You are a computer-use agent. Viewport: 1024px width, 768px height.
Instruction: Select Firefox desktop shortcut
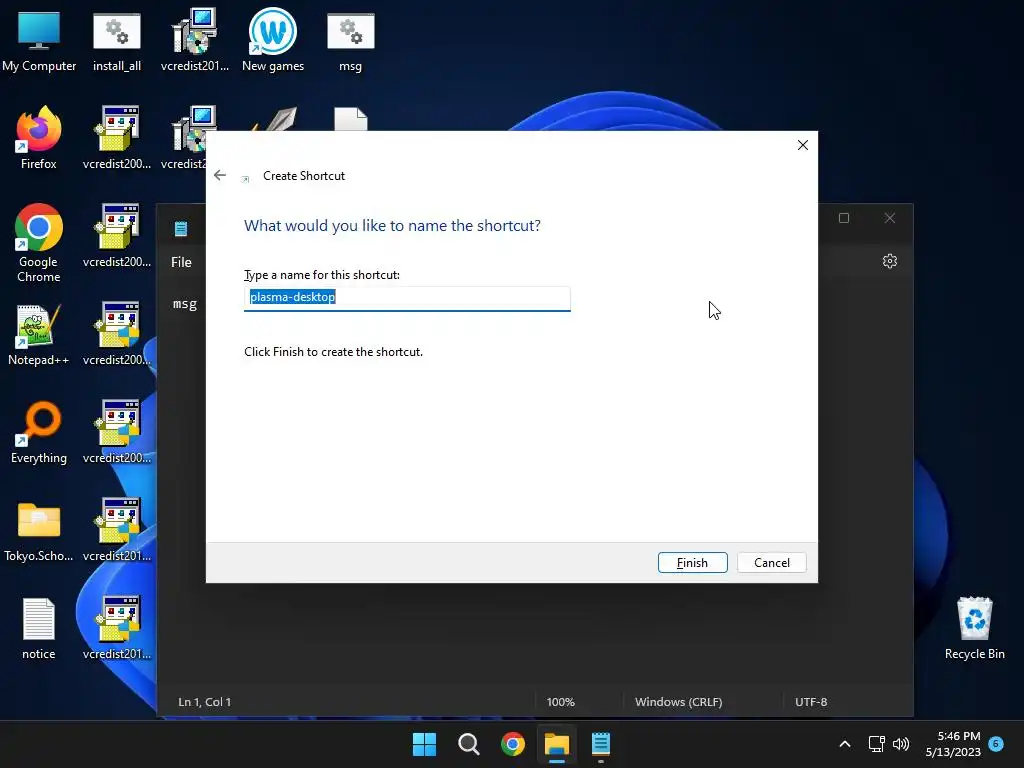pos(39,138)
